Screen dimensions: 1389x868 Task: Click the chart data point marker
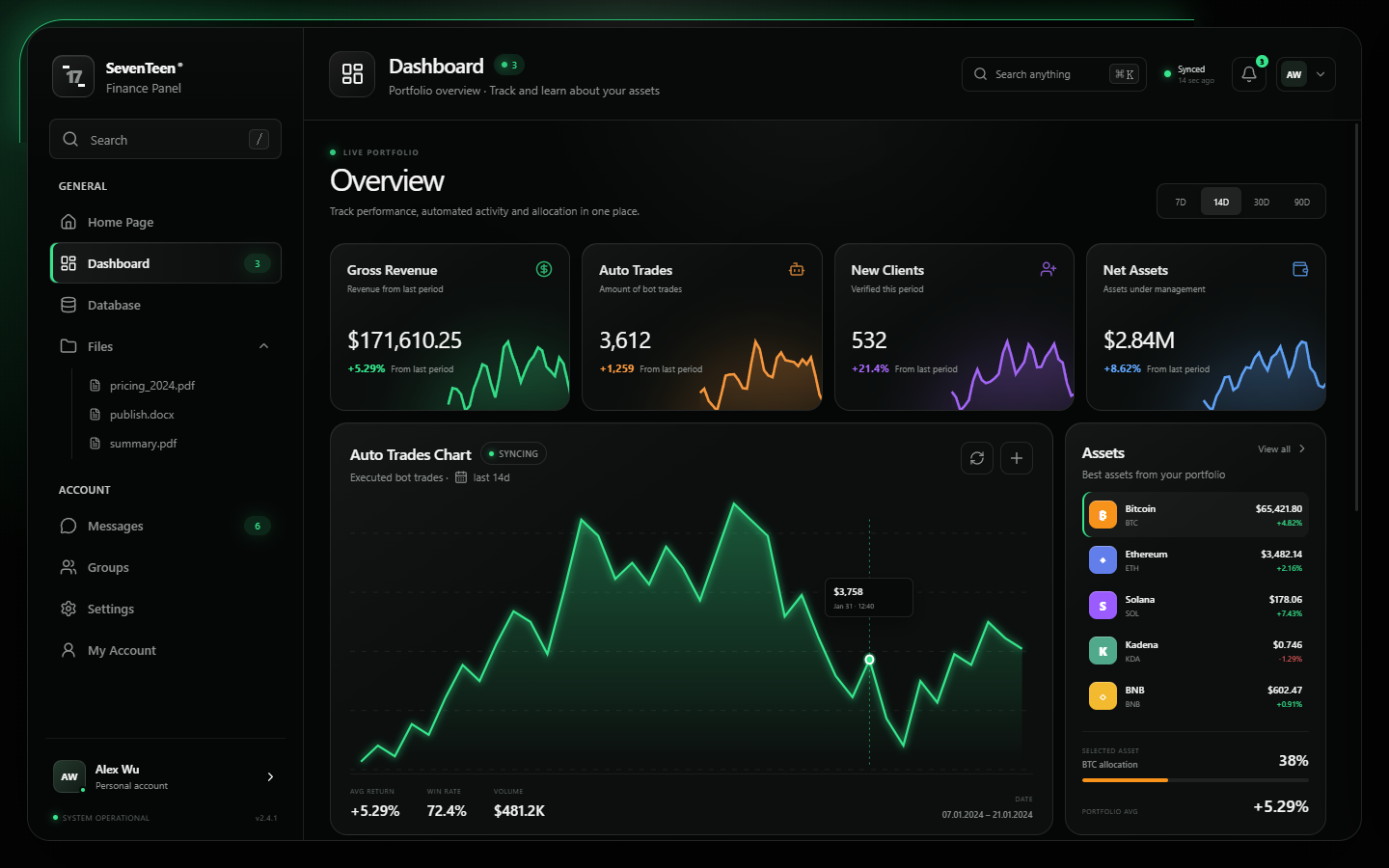coord(869,660)
